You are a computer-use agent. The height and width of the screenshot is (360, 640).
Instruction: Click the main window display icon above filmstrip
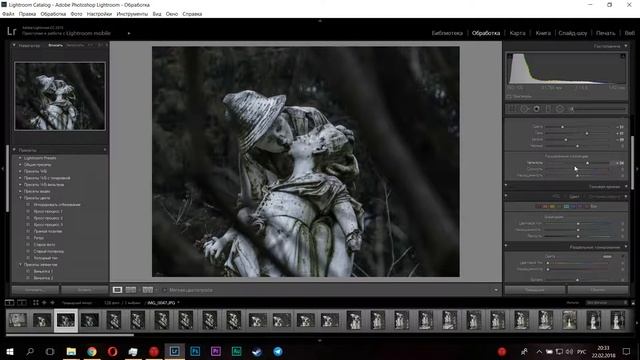click(9, 302)
